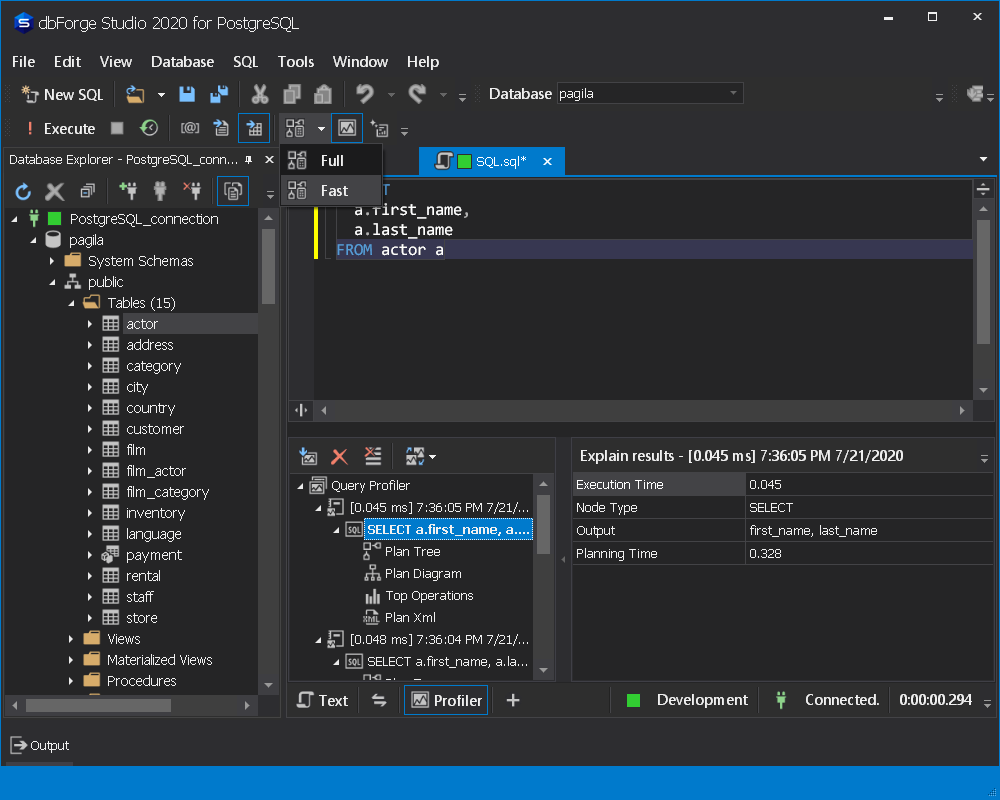
Task: Open Plan Tree view
Action: (412, 551)
